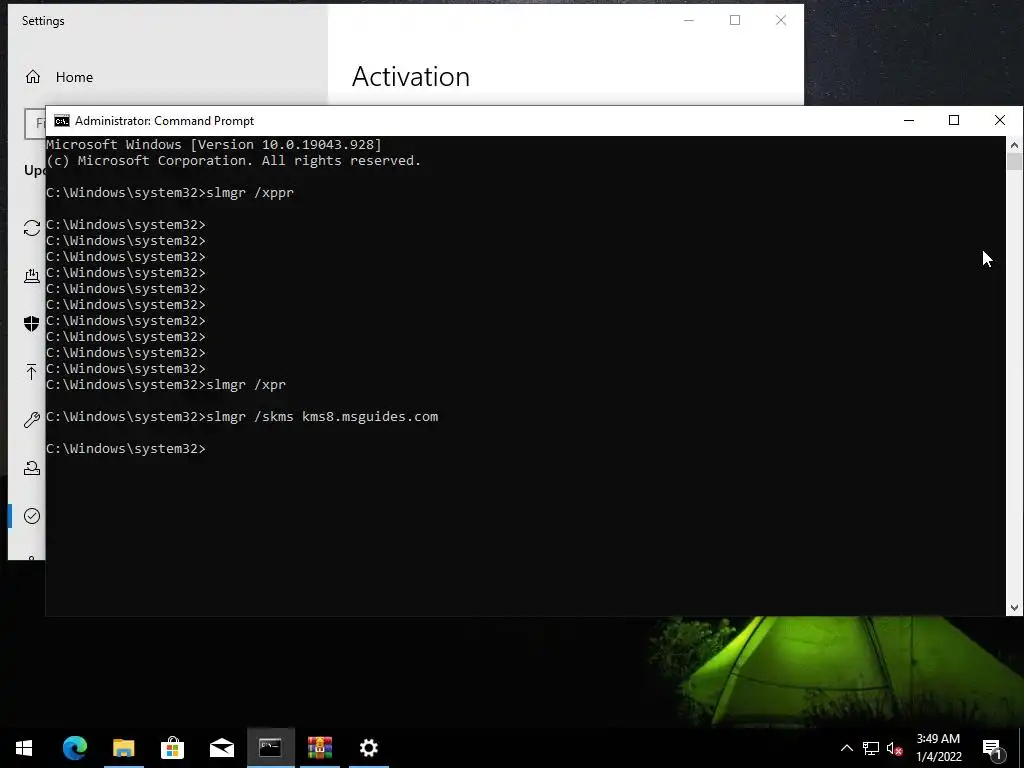Launch Microsoft Edge from the taskbar

[x=74, y=748]
